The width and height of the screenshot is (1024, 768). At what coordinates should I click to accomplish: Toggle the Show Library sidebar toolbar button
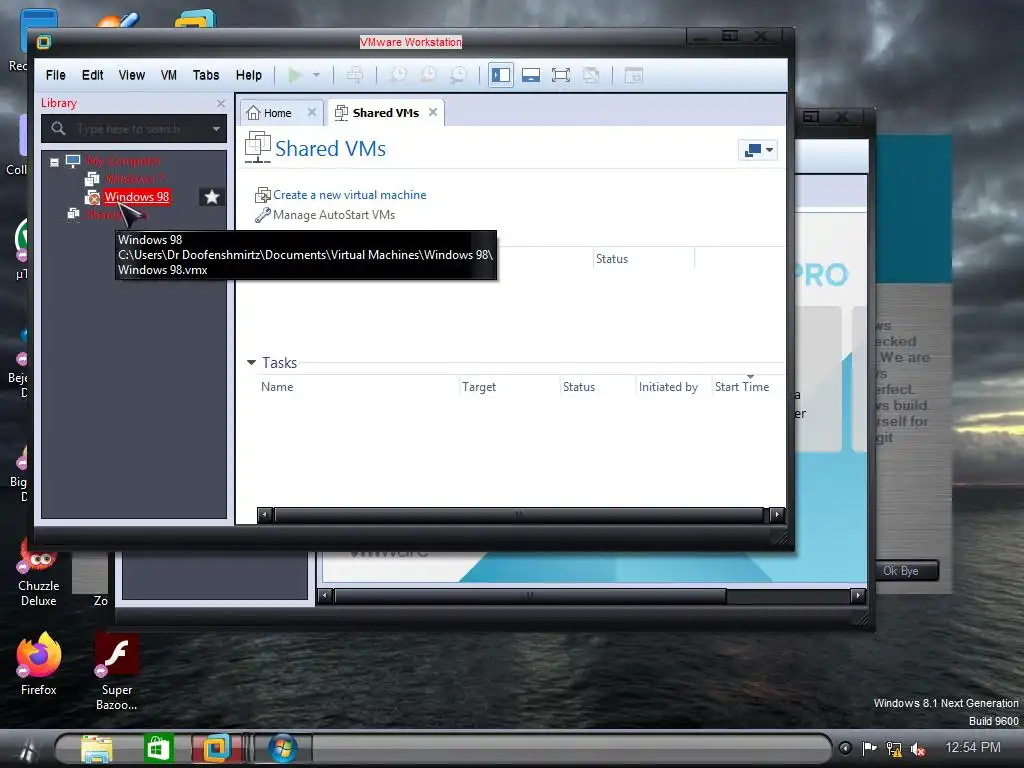501,75
